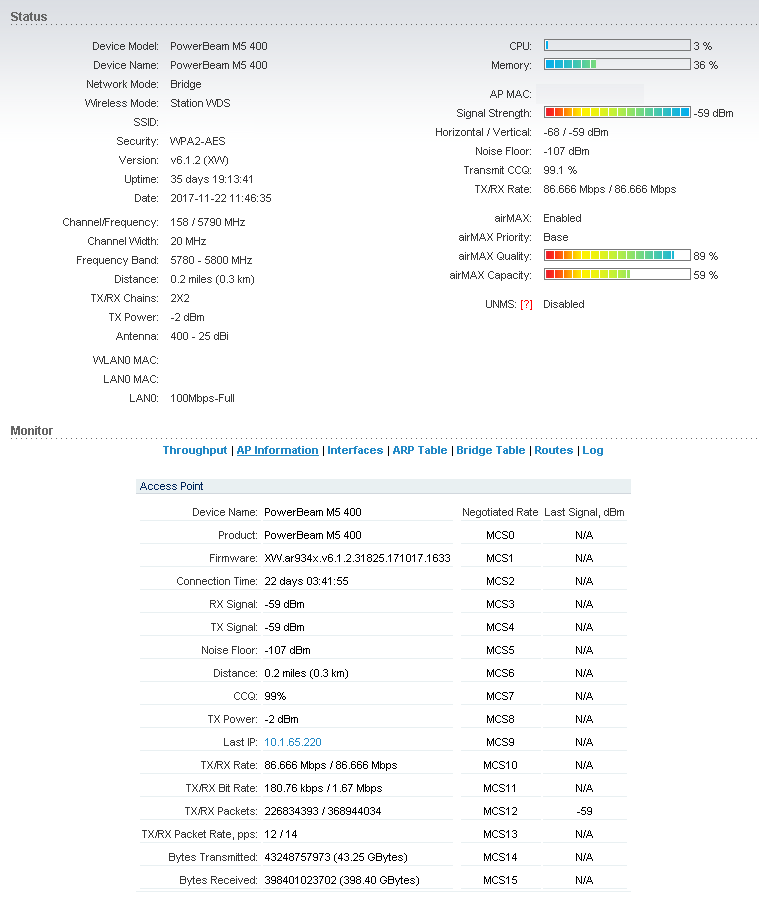Select the Access Point section header
Screen dimensions: 759x898
(383, 486)
